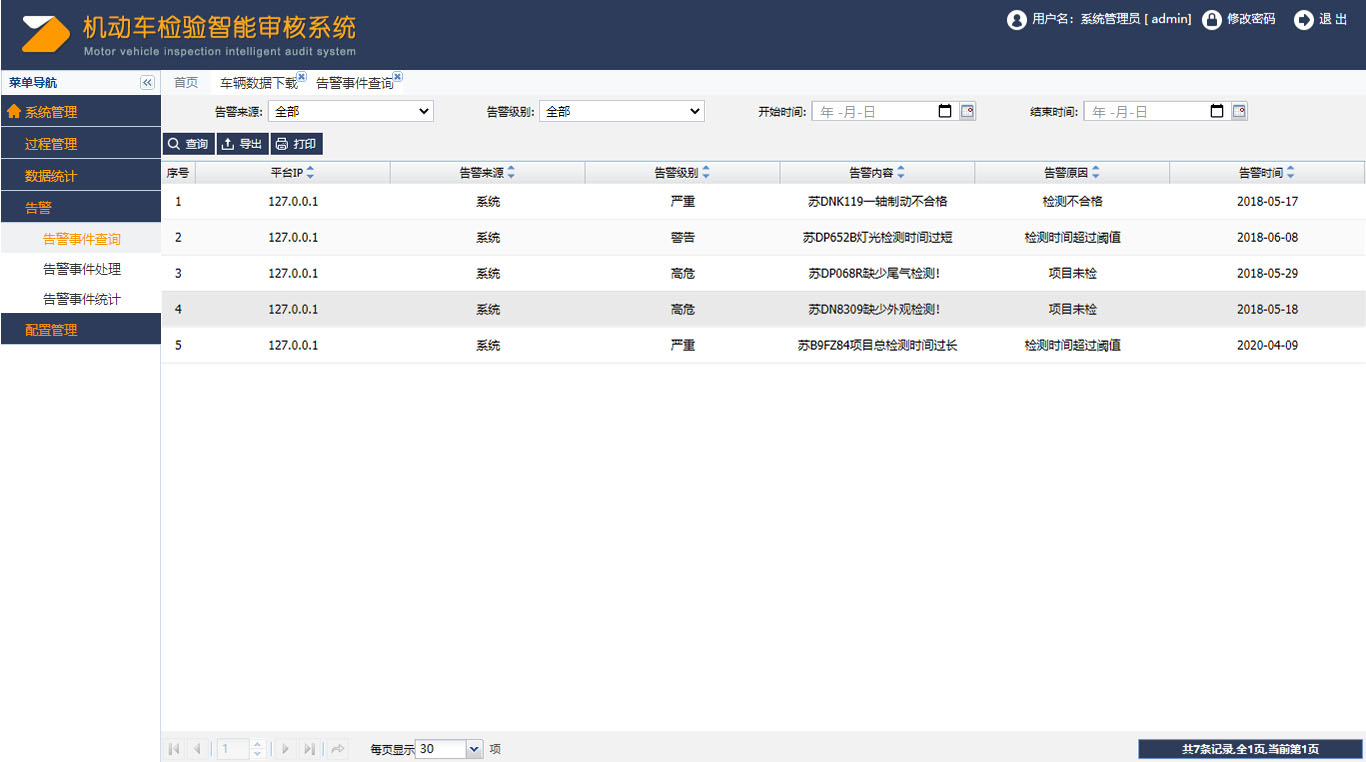Click the 退出 logout arrow icon
The height and width of the screenshot is (762, 1366).
pyautogui.click(x=1303, y=20)
